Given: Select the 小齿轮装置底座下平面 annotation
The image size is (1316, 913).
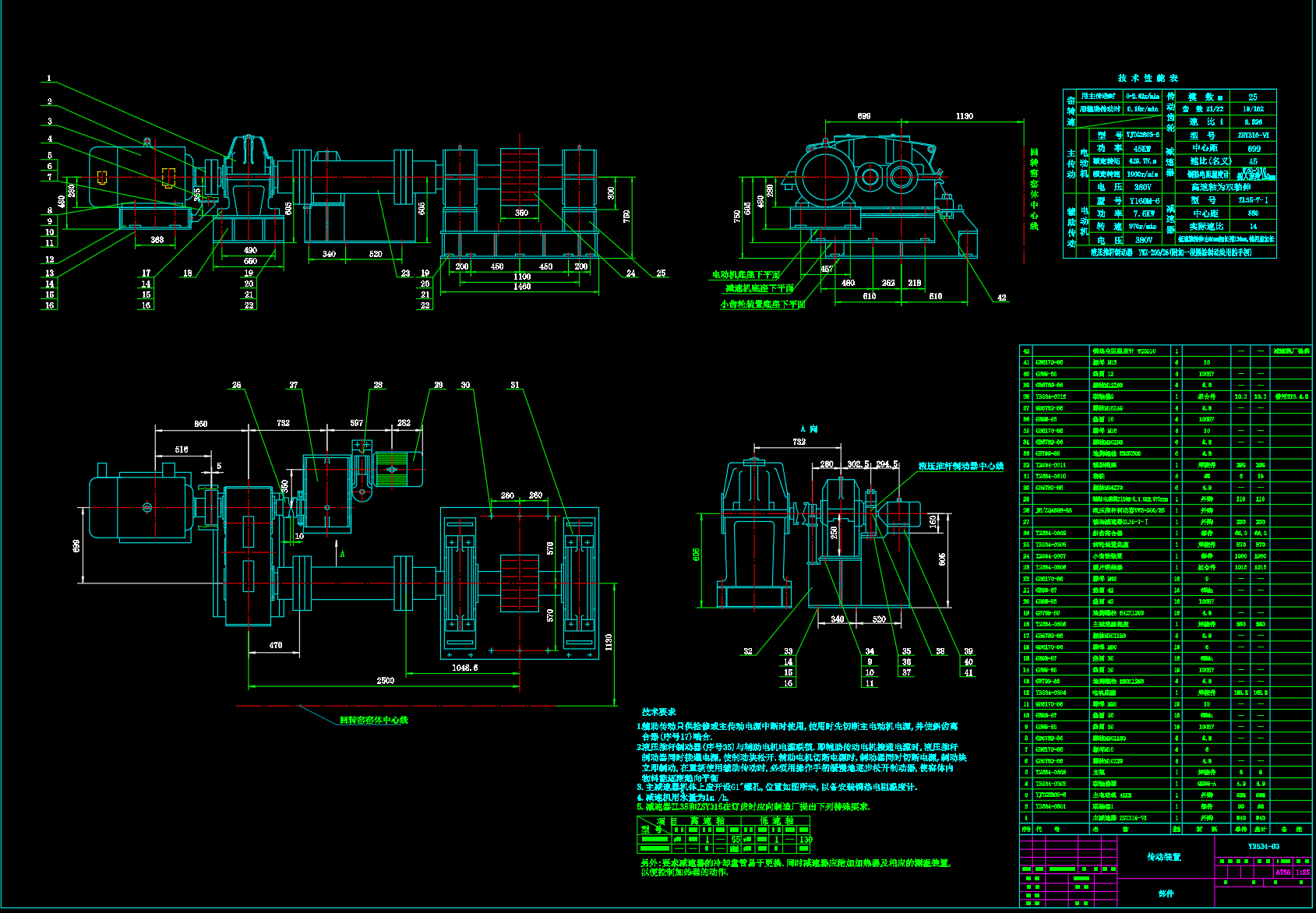Looking at the screenshot, I should click(763, 305).
